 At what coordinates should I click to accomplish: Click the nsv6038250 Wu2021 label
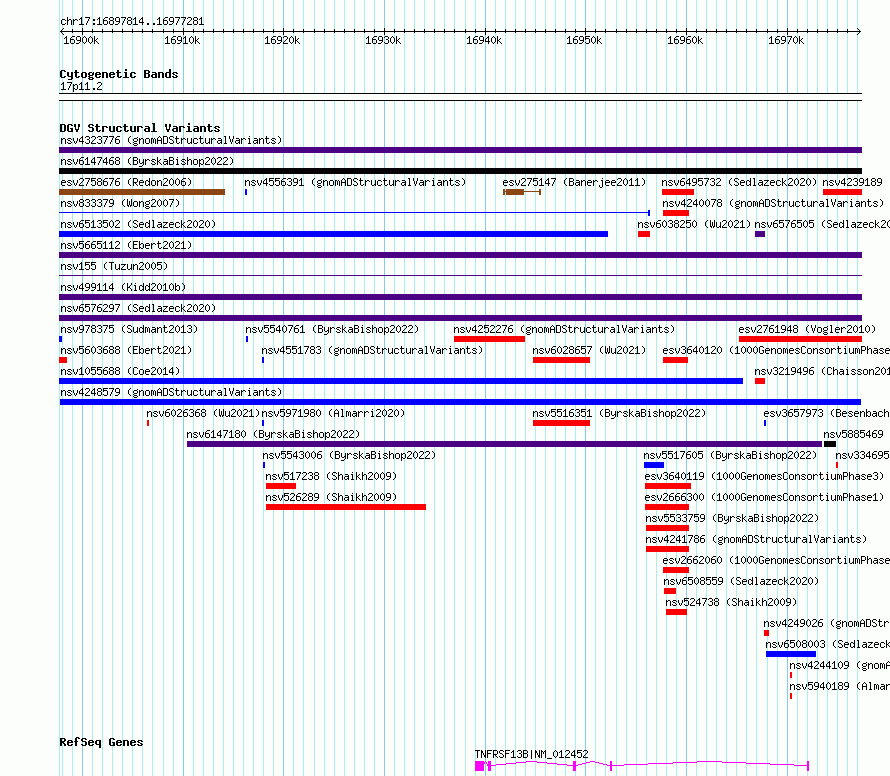(694, 224)
